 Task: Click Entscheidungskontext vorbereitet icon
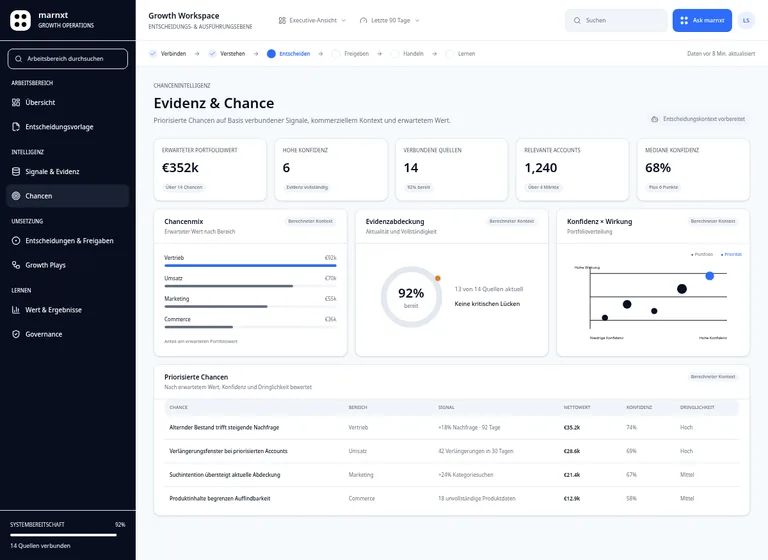tap(654, 119)
